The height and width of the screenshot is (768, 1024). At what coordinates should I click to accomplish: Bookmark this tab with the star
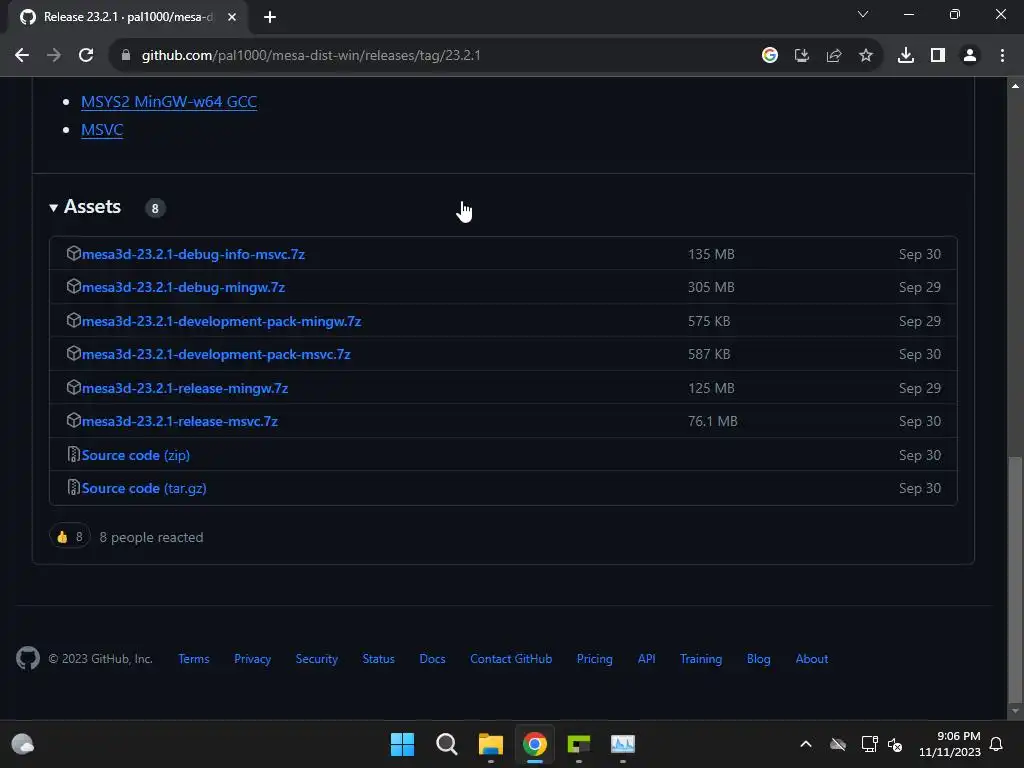(x=866, y=56)
